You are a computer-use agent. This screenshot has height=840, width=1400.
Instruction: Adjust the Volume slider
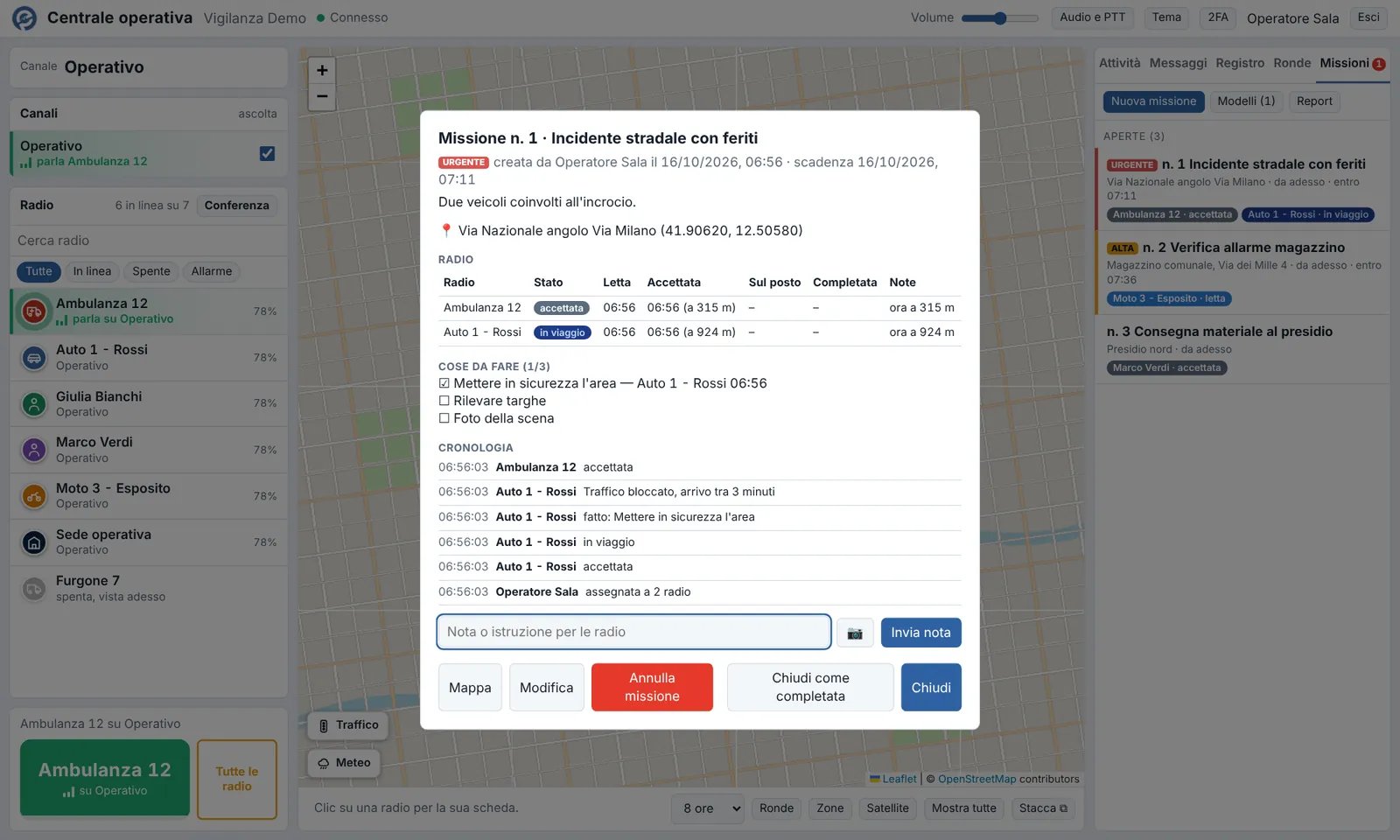999,17
